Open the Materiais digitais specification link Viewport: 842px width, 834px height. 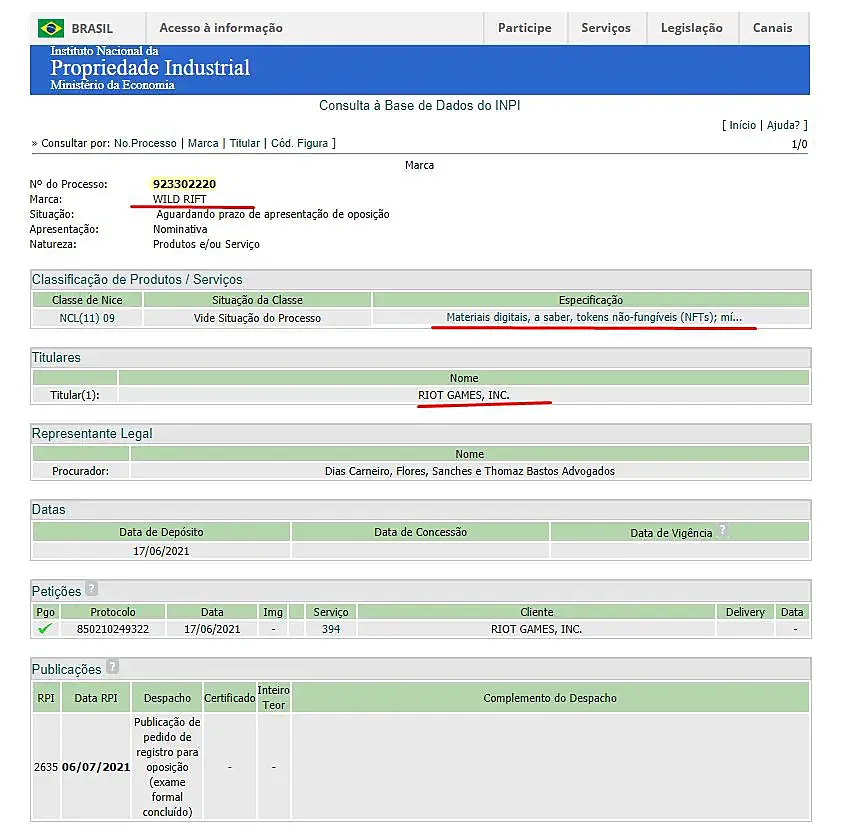pyautogui.click(x=594, y=317)
